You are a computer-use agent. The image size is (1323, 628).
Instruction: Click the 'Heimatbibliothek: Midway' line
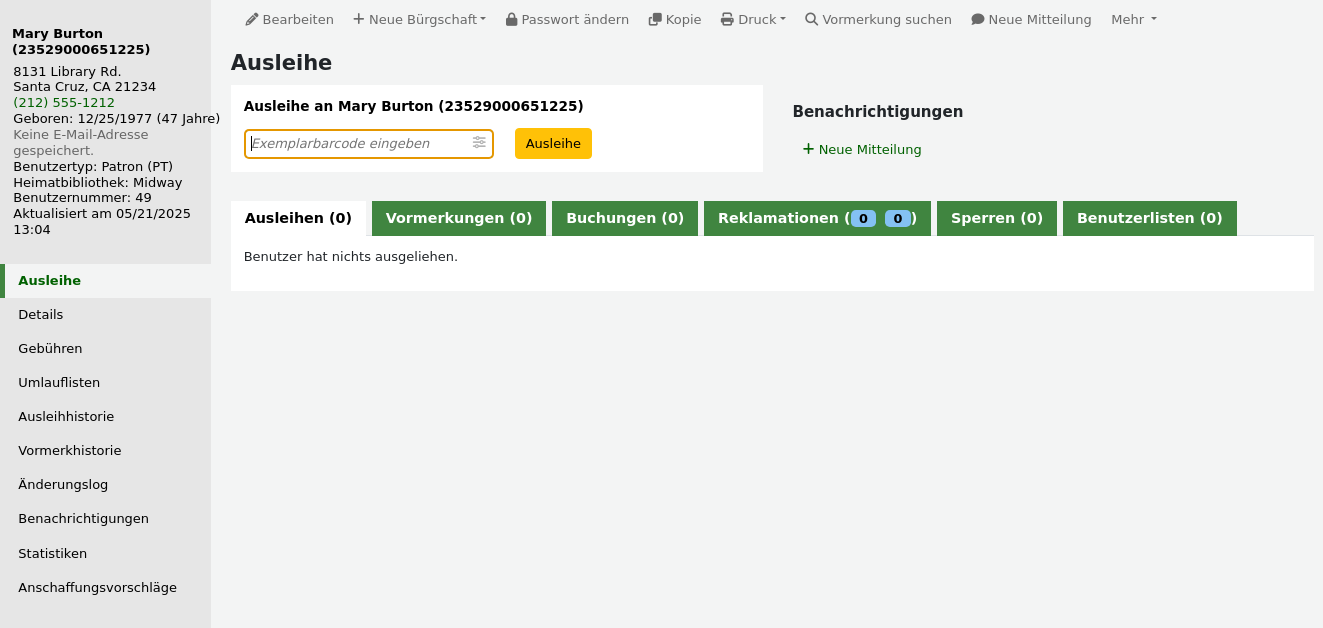coord(98,182)
